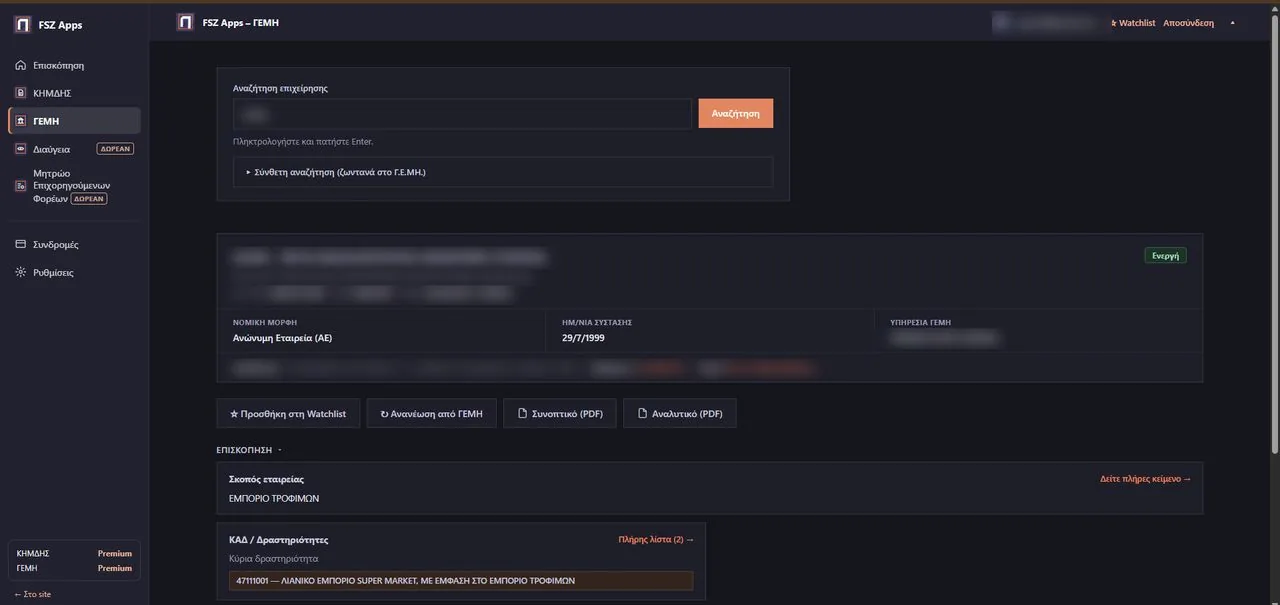Viewport: 1280px width, 605px height.
Task: Click the Μητρώο Επιχορηγούμενων Φορέων sidebar icon
Action: pos(21,186)
